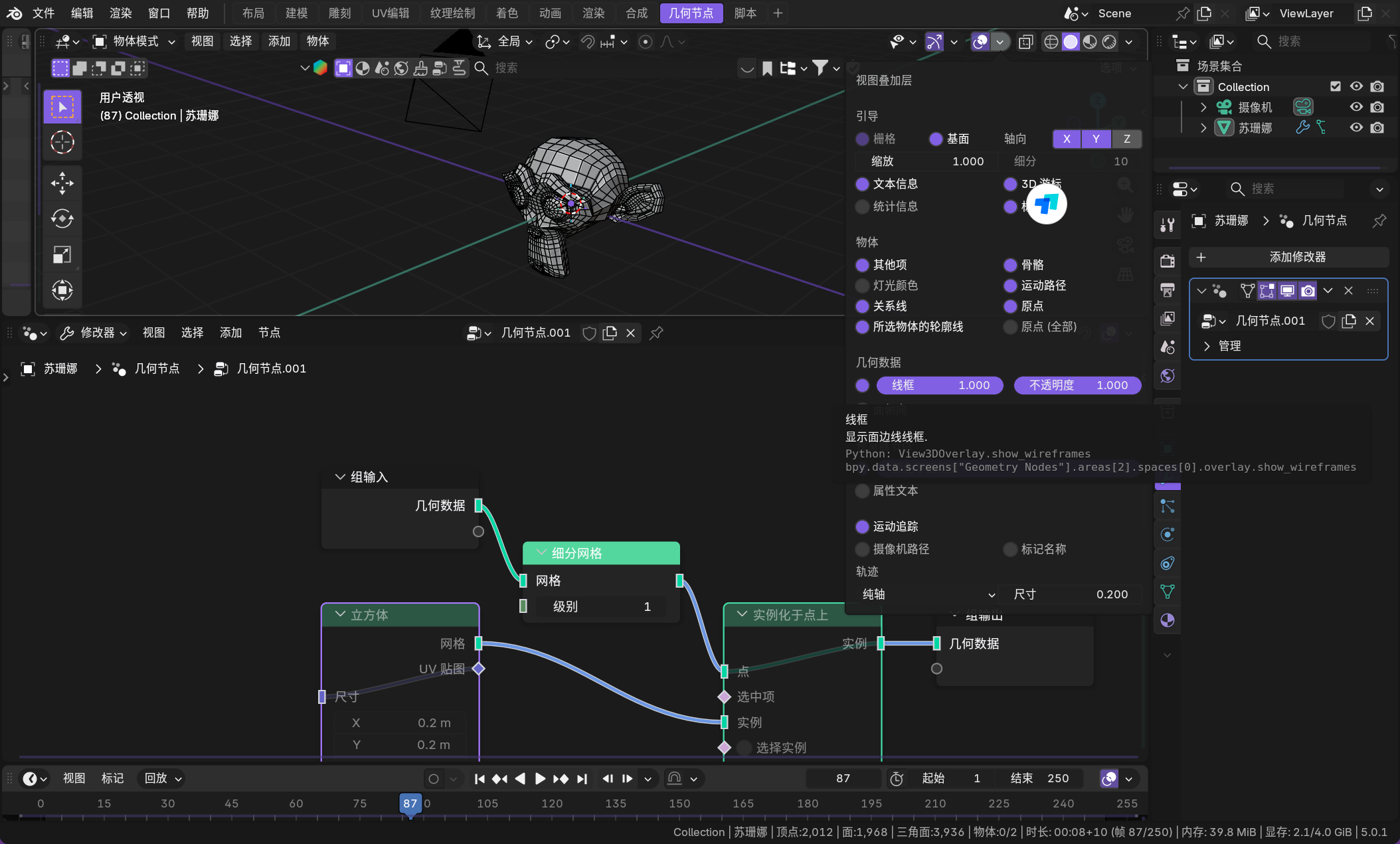Click the Z axis button in overlay panel

1126,139
